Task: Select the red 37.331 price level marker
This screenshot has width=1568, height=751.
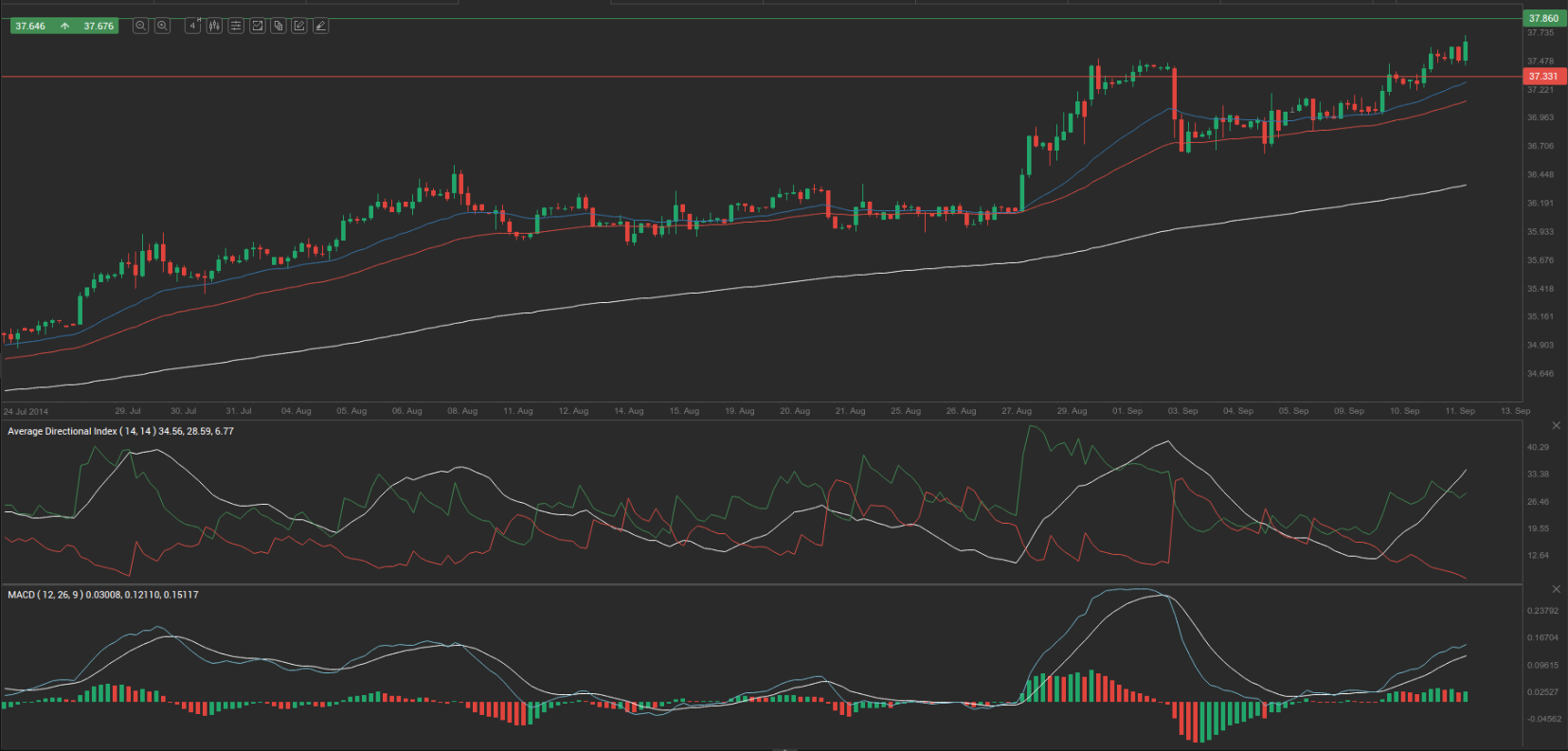Action: (x=1543, y=76)
